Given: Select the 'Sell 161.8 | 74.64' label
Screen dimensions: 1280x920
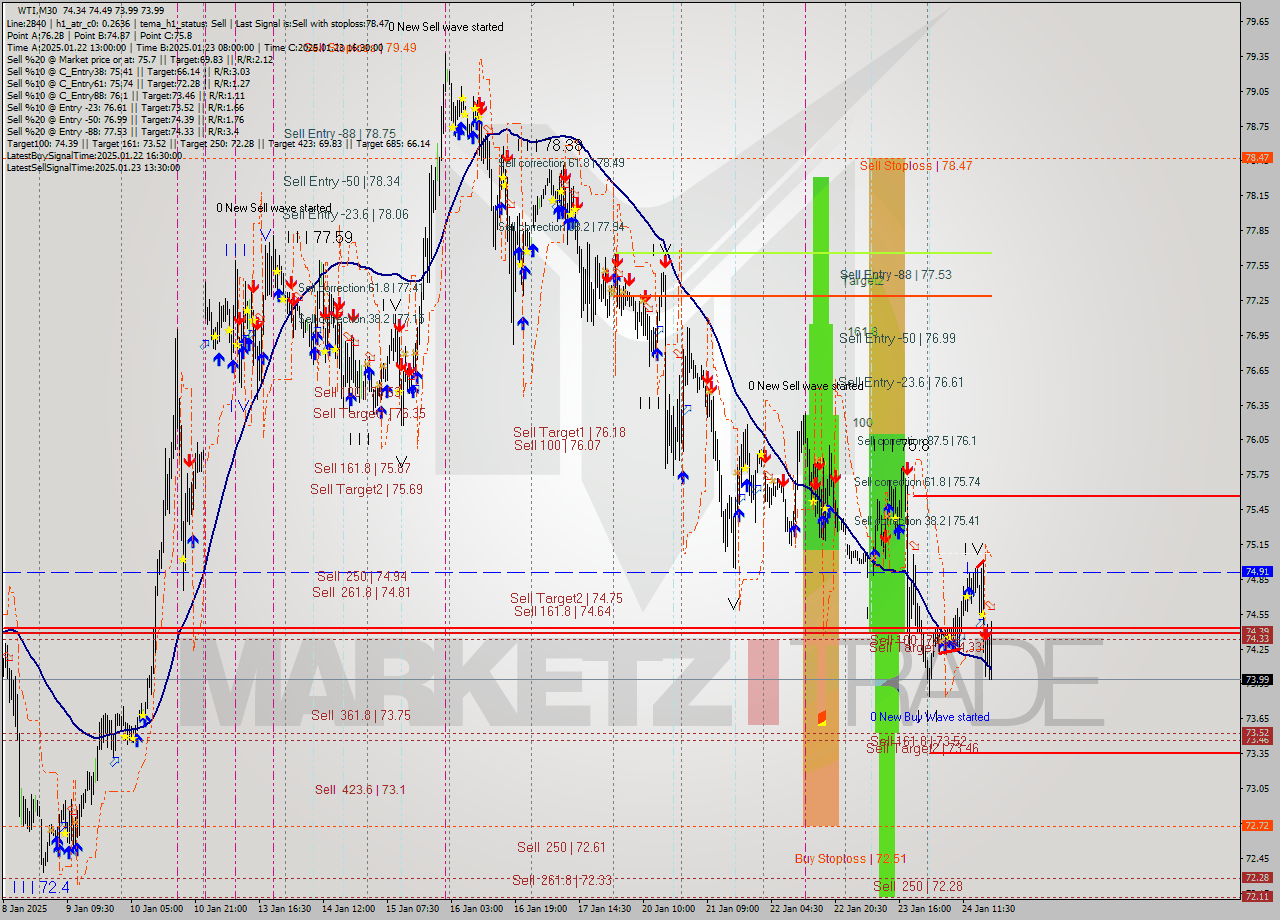Looking at the screenshot, I should [x=562, y=611].
